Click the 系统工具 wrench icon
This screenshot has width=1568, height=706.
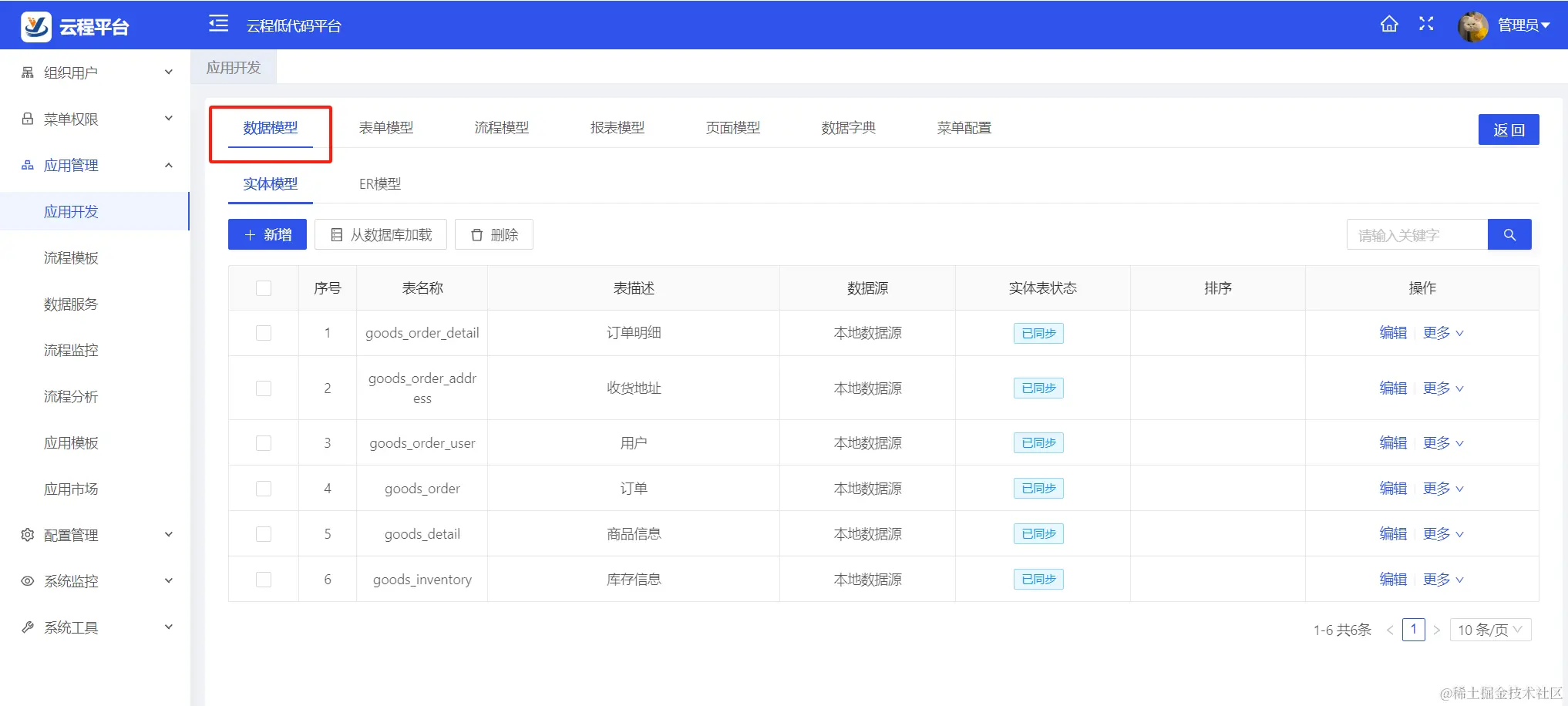28,627
